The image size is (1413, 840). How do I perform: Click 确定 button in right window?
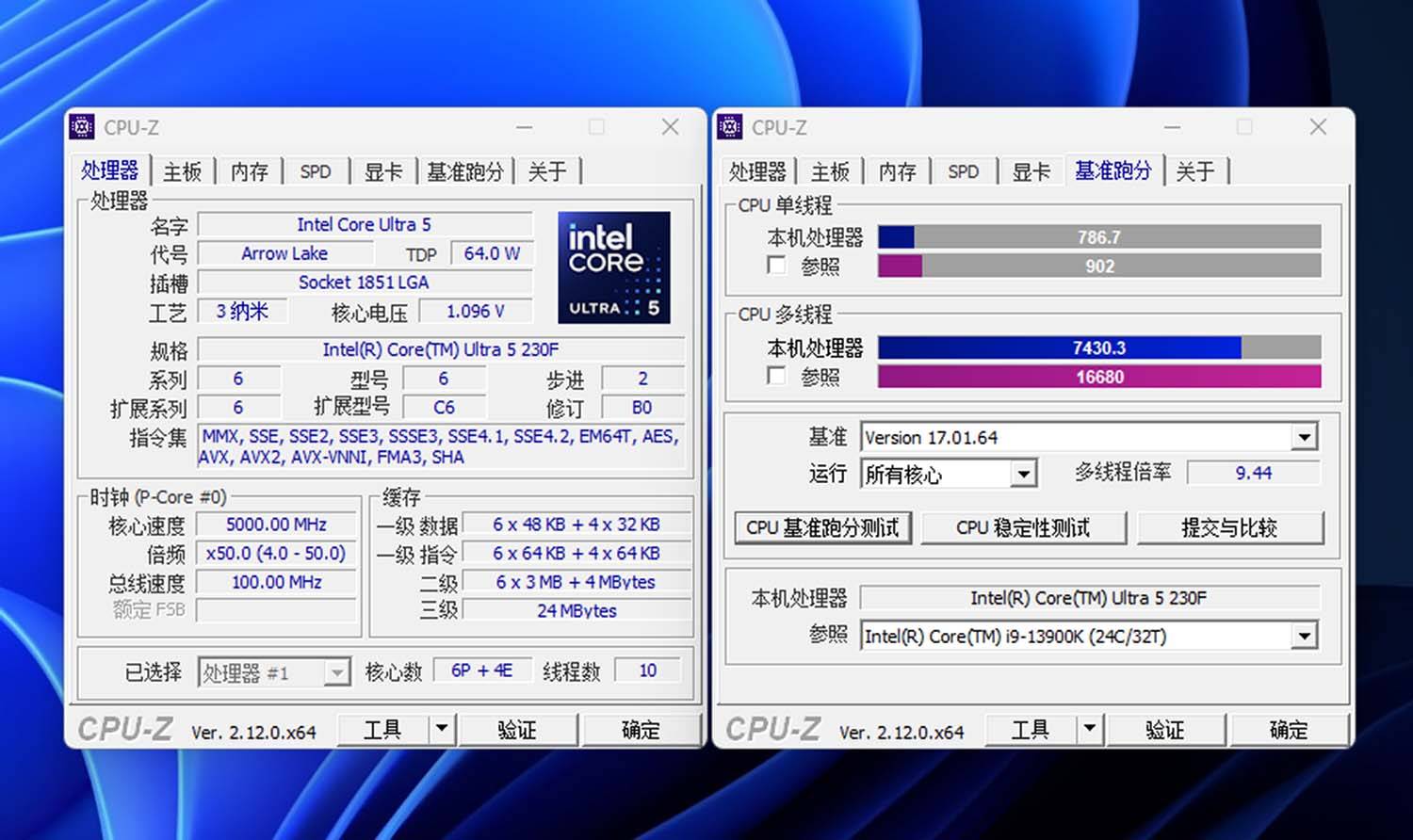(x=1290, y=729)
